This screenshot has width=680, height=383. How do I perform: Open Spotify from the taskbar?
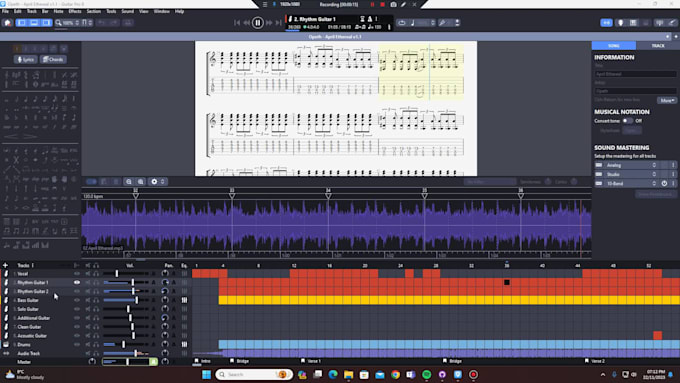pyautogui.click(x=426, y=374)
